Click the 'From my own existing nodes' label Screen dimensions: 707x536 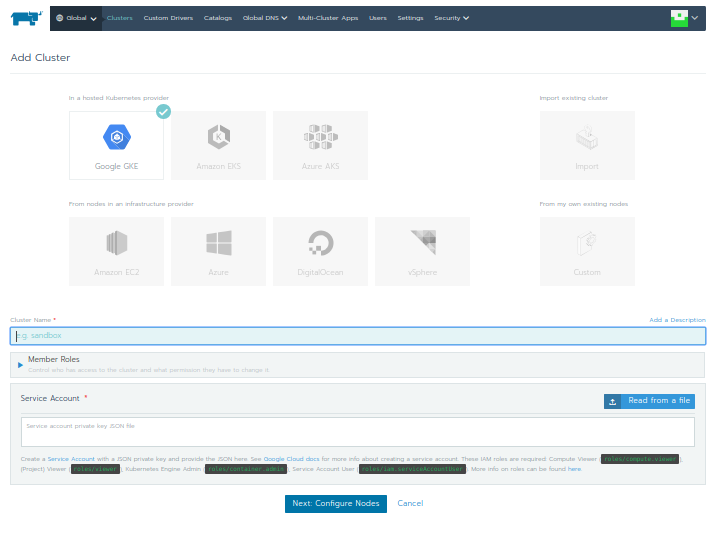[584, 204]
